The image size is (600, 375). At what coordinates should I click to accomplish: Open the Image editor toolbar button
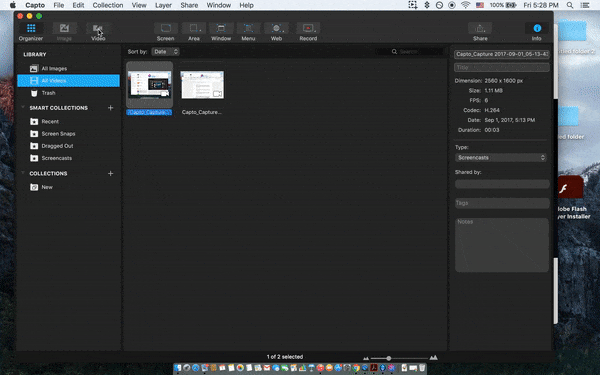pyautogui.click(x=64, y=32)
